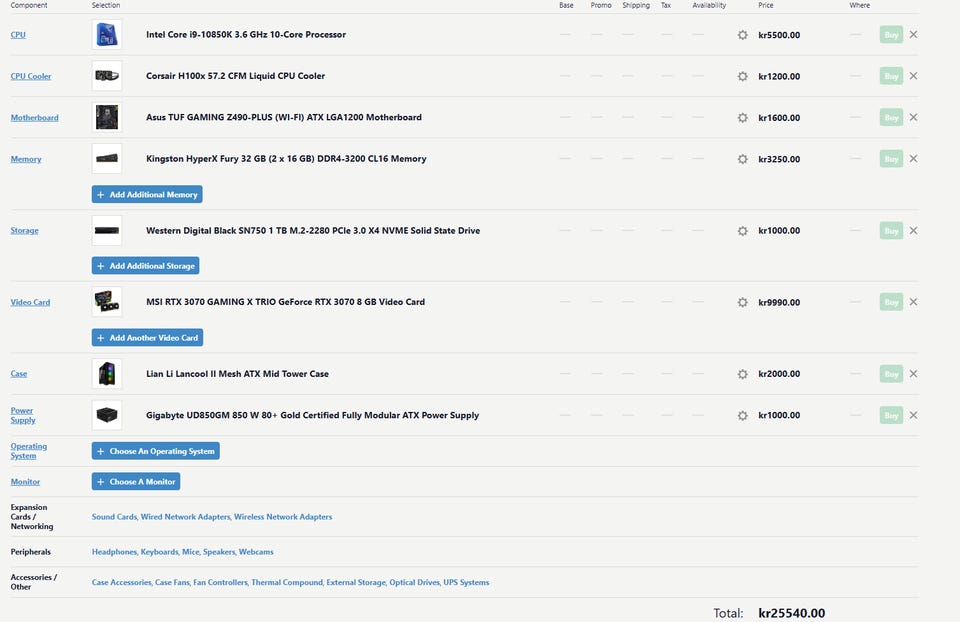960x622 pixels.
Task: Browse Wired Network Adapters link
Action: click(186, 517)
